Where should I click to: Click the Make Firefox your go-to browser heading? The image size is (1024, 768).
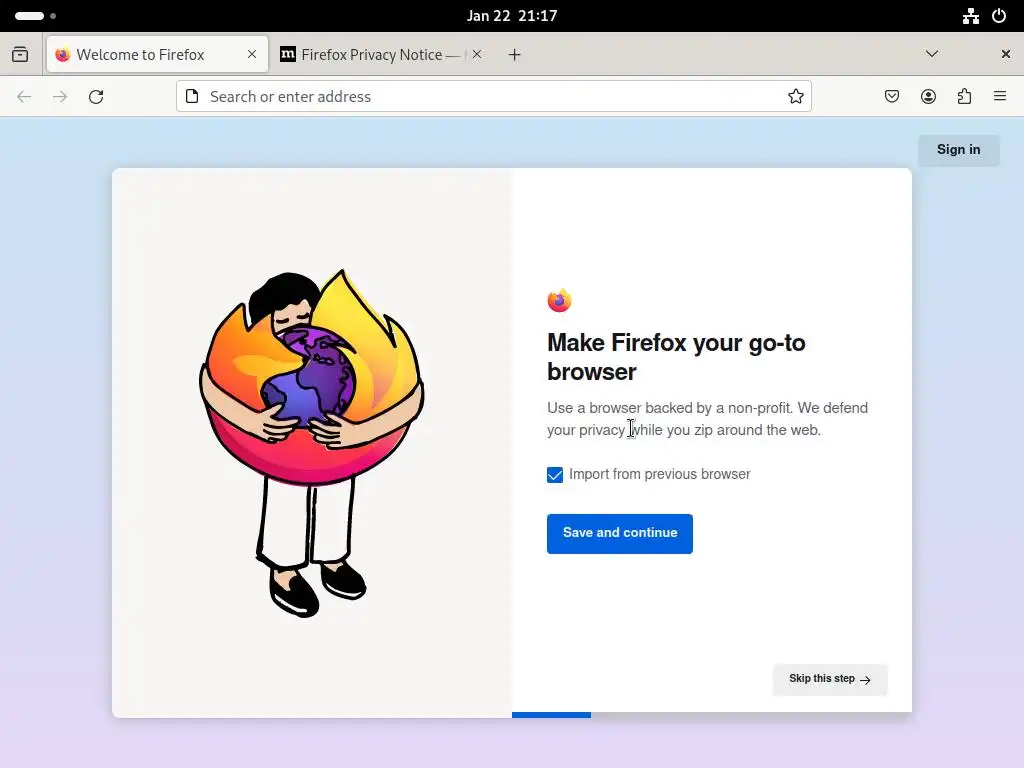676,357
